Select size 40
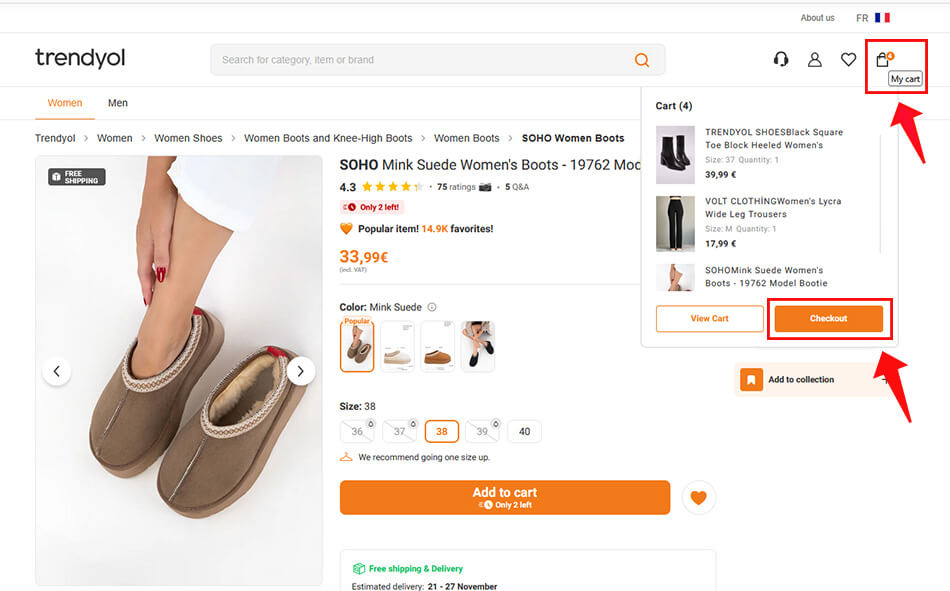The width and height of the screenshot is (950, 591). (525, 432)
